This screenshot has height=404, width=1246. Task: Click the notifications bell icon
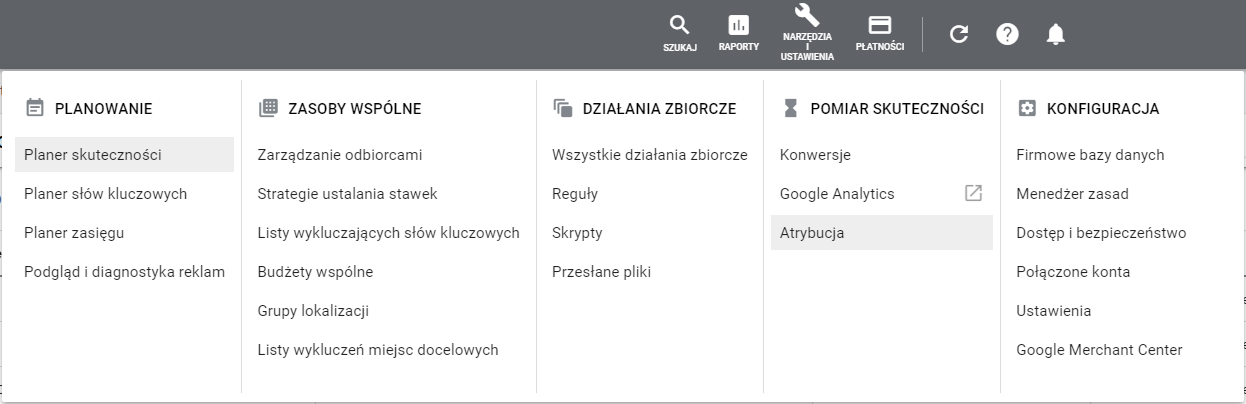click(1055, 34)
